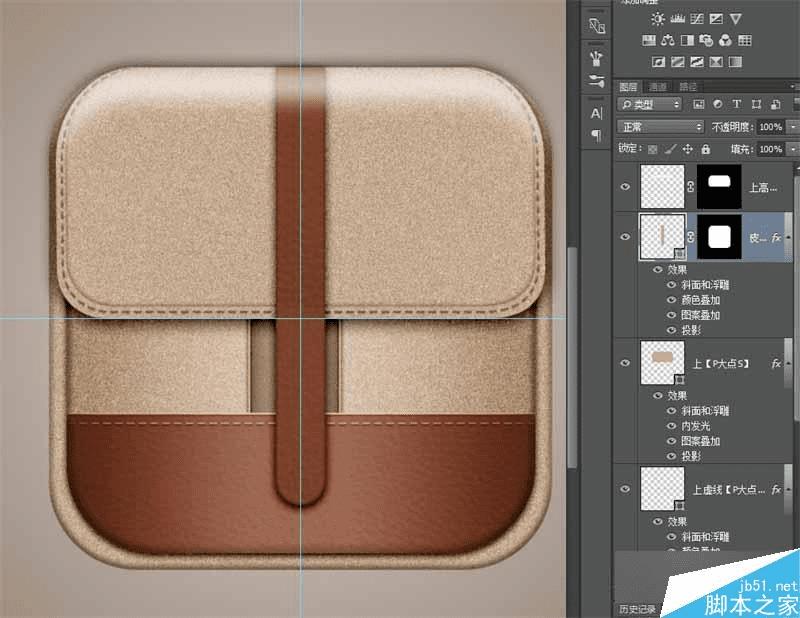The image size is (800, 618).
Task: Open the 正常 blend mode dropdown
Action: (x=661, y=127)
